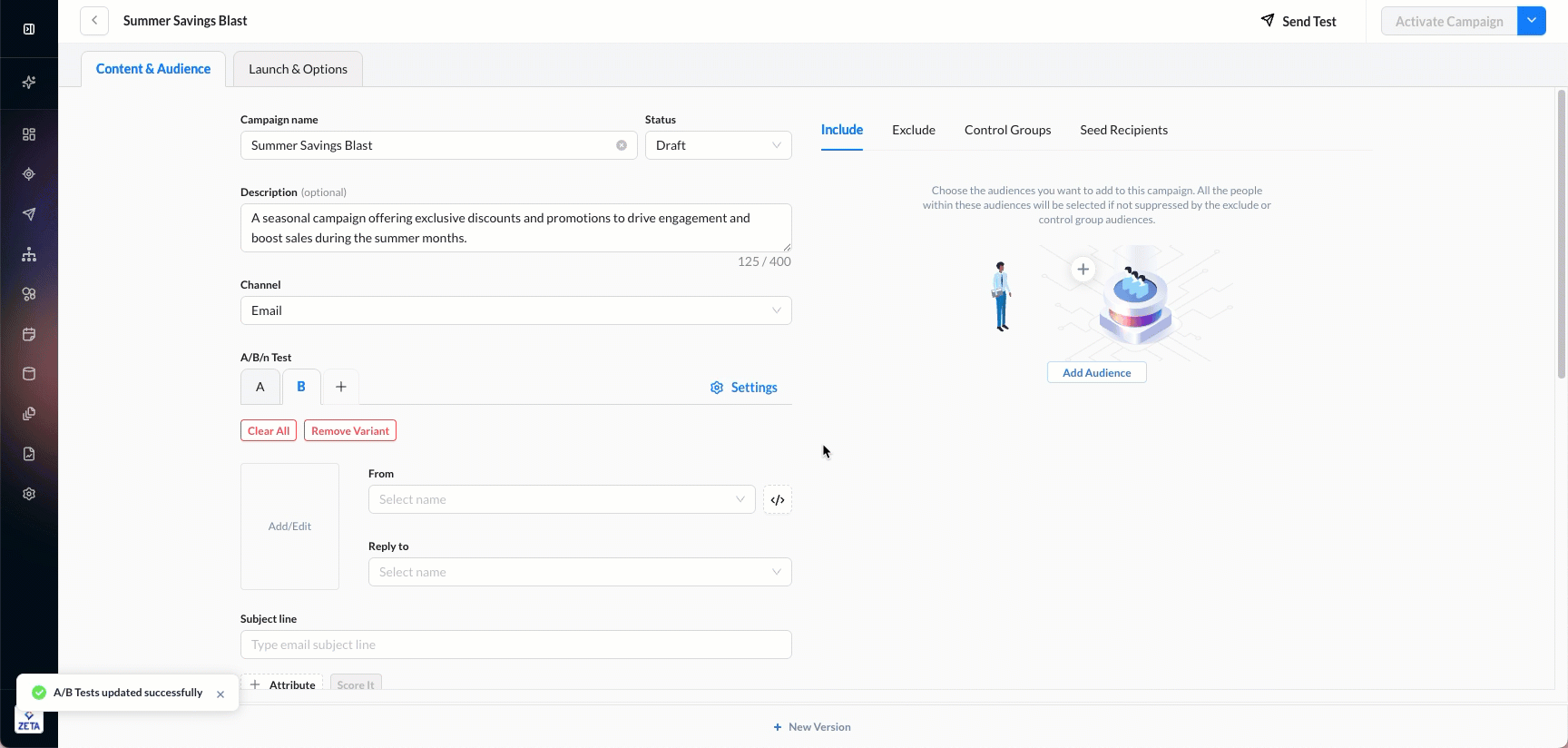Image resolution: width=1568 pixels, height=748 pixels.
Task: Clear the campaign name field with X icon
Action: tap(622, 145)
